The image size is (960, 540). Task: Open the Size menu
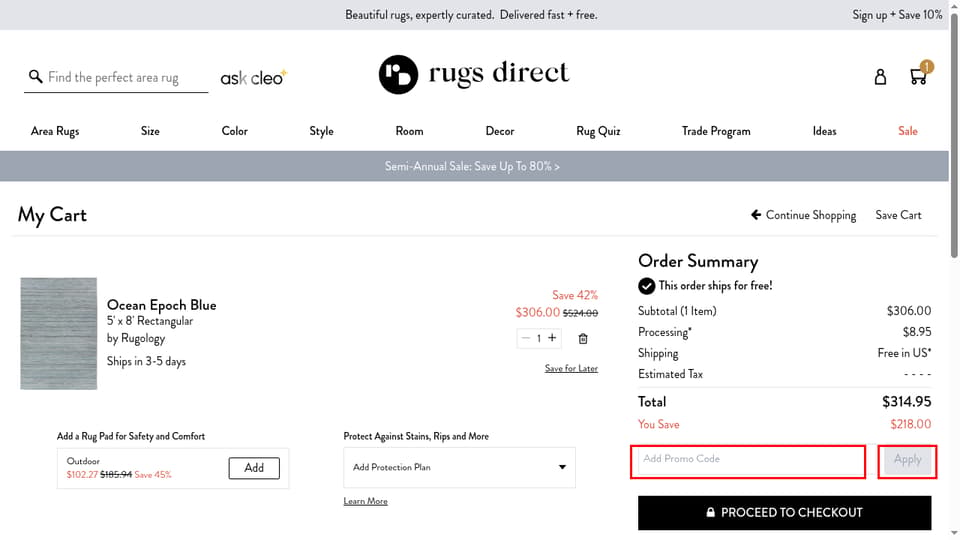pos(150,131)
